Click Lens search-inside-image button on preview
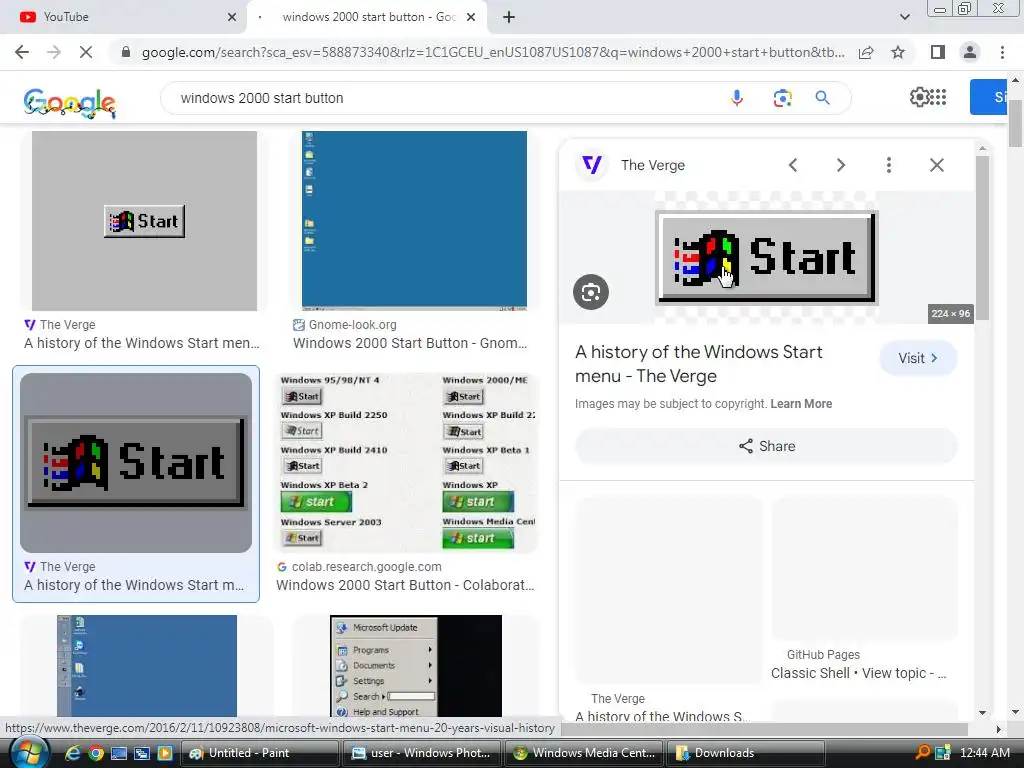The width and height of the screenshot is (1024, 768). [591, 292]
